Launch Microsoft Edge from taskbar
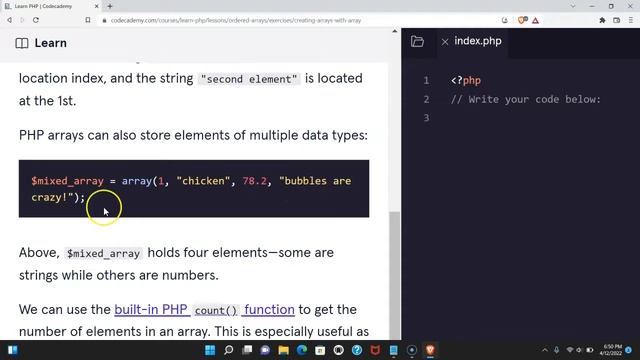The height and width of the screenshot is (360, 640). point(302,350)
